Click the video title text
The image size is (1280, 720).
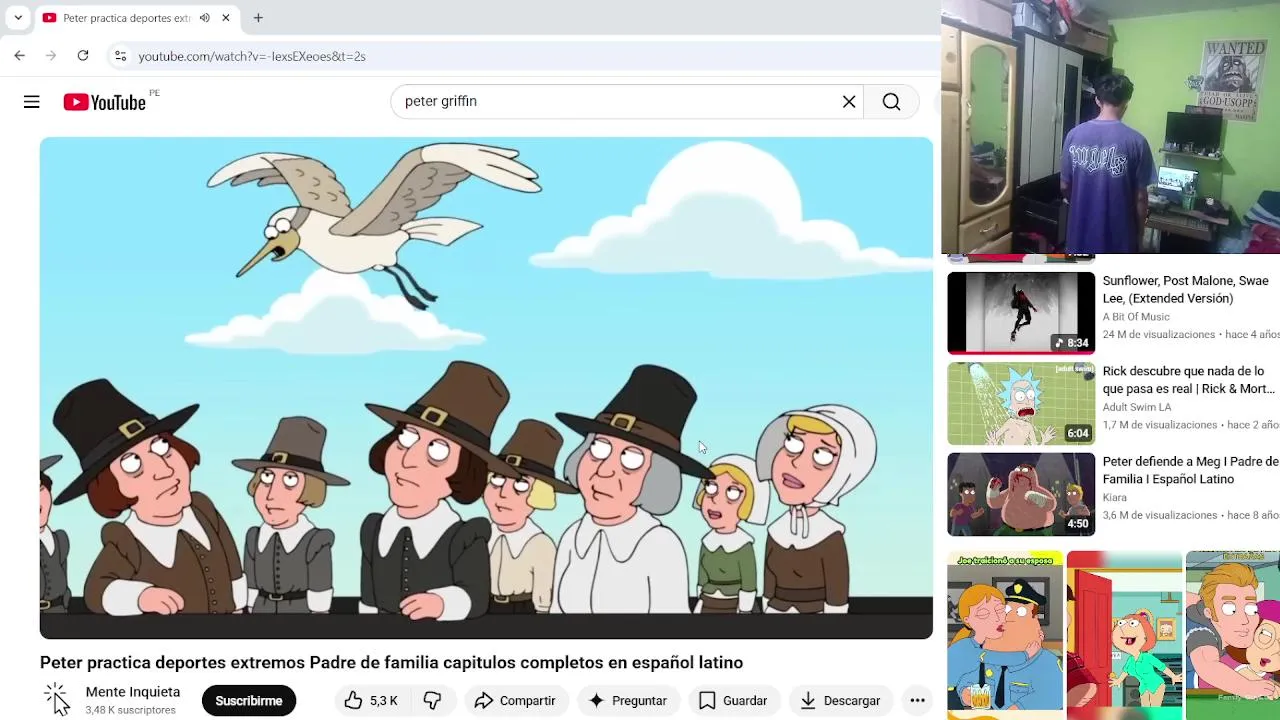click(x=391, y=663)
